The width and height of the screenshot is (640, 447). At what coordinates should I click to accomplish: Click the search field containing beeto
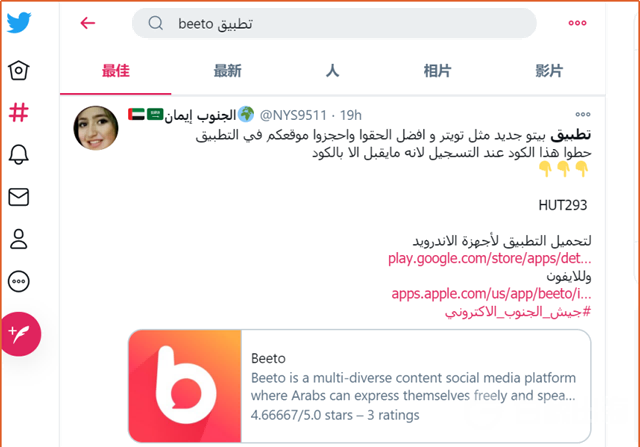tap(334, 23)
